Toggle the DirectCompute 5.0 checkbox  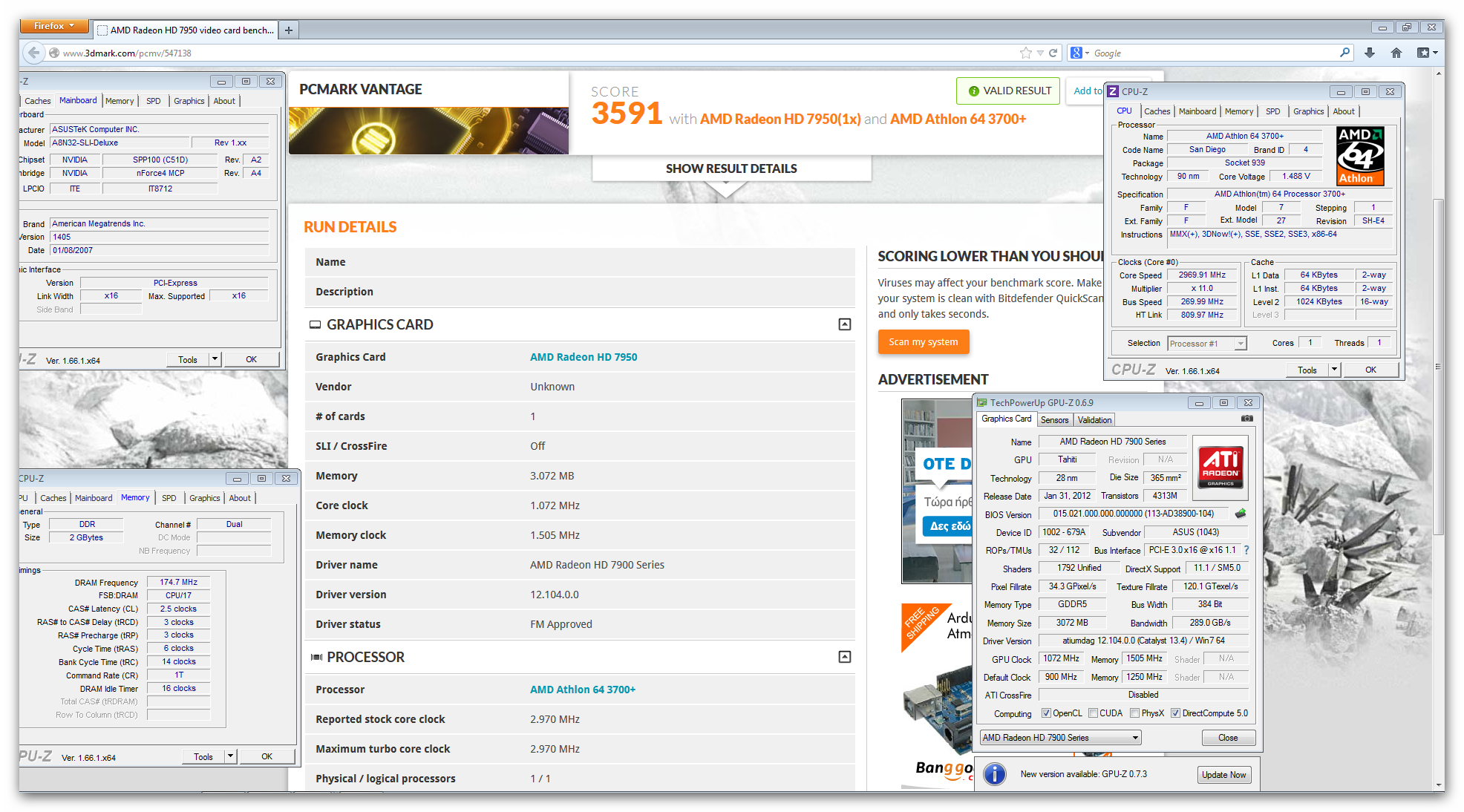(1175, 713)
